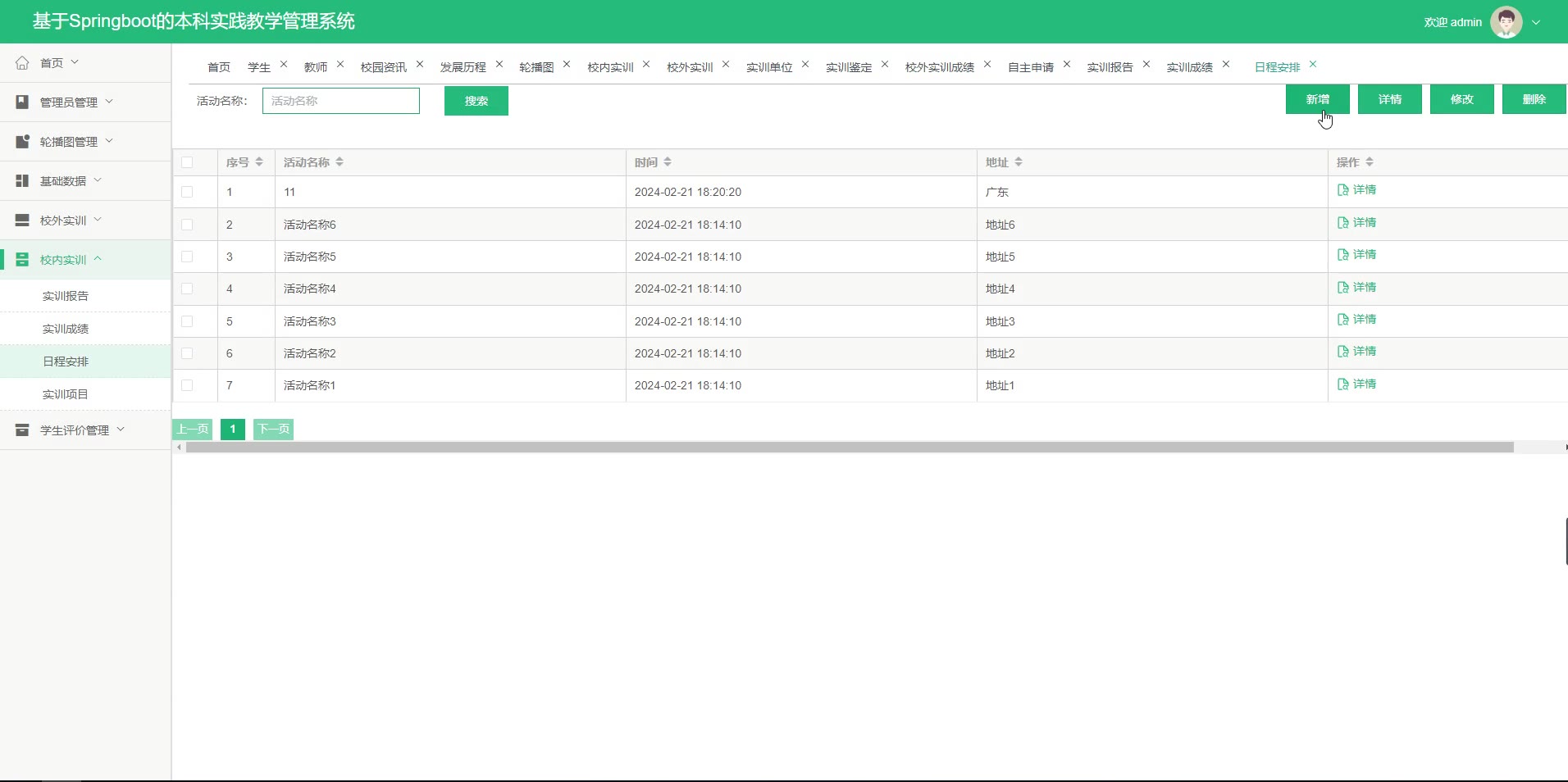The image size is (1568, 782).
Task: Close the 校园资讯 tab
Action: (420, 64)
